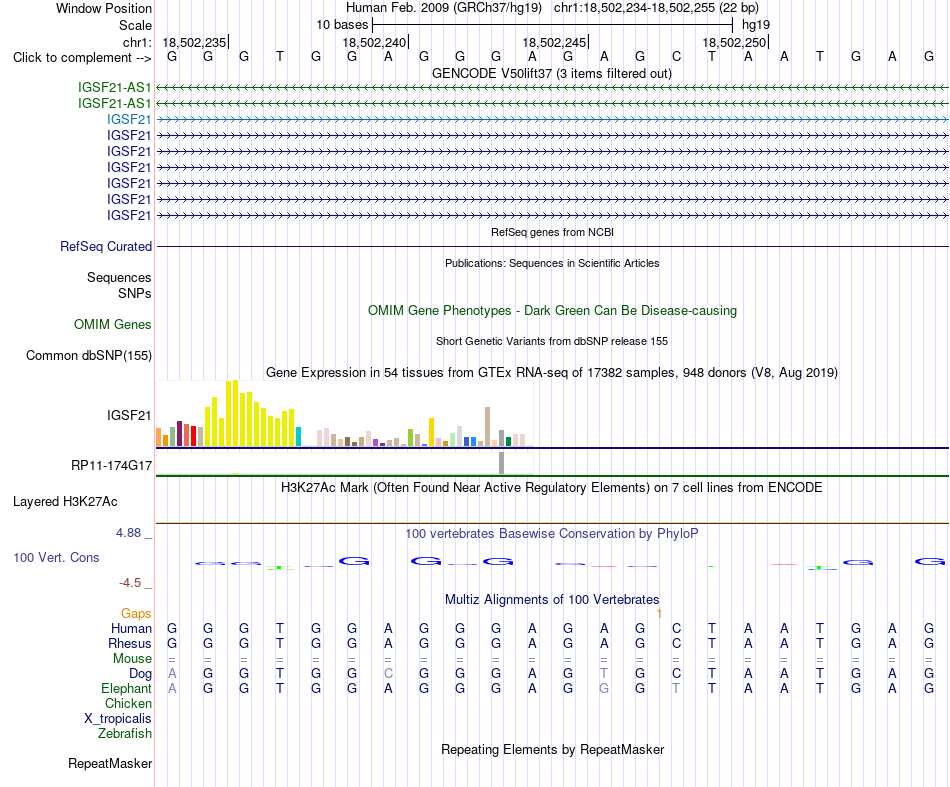The height and width of the screenshot is (787, 950).
Task: Click the RP11-174G17 track label
Action: coord(111,465)
